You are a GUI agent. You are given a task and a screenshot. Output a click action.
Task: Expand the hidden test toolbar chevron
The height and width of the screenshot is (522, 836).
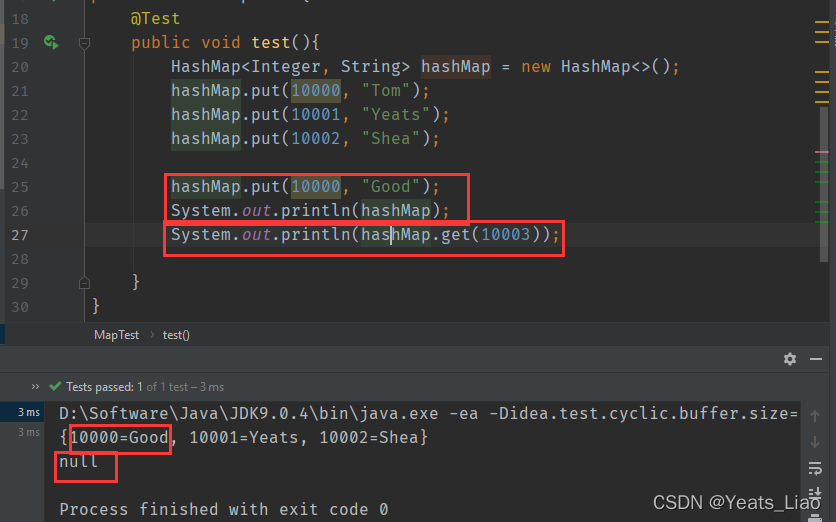click(37, 386)
